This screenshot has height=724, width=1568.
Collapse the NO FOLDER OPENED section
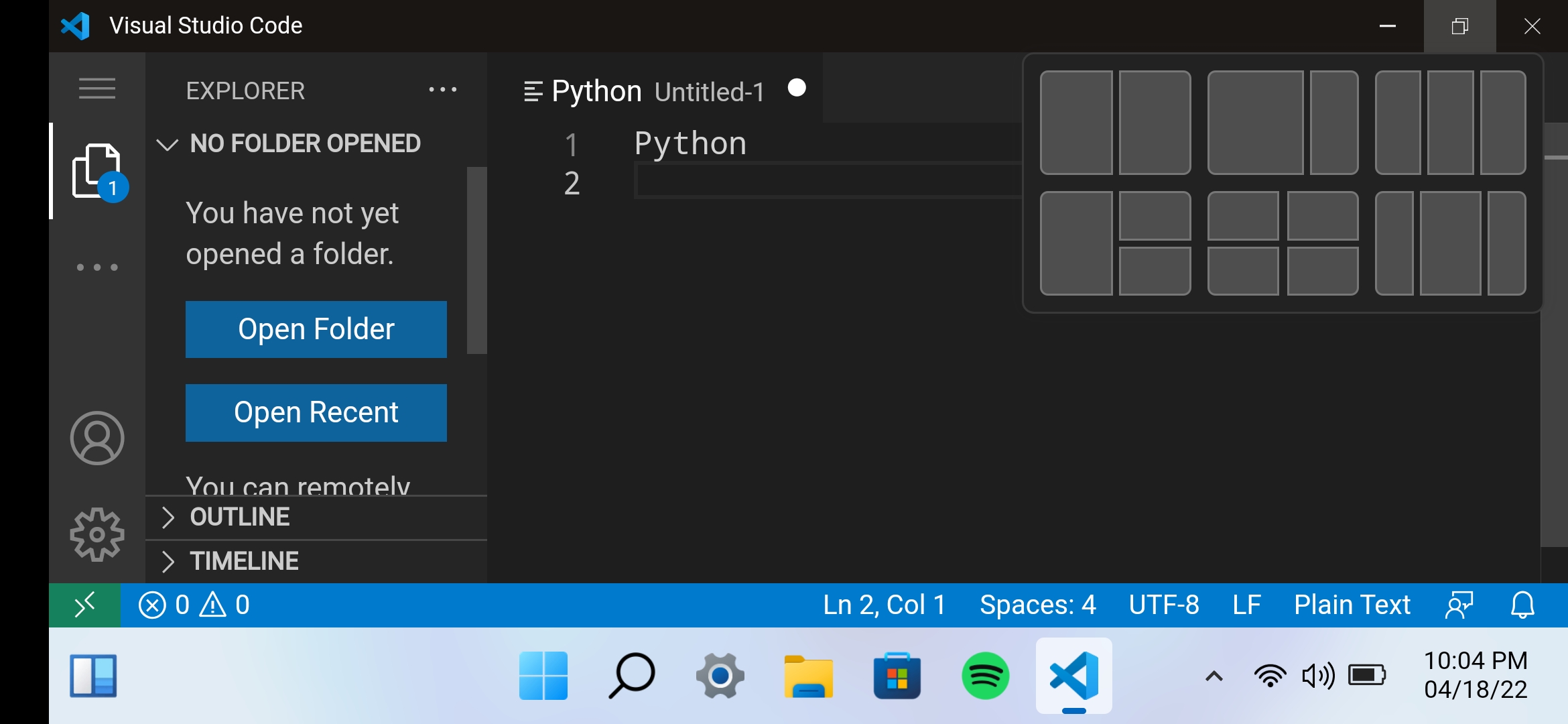[x=167, y=143]
